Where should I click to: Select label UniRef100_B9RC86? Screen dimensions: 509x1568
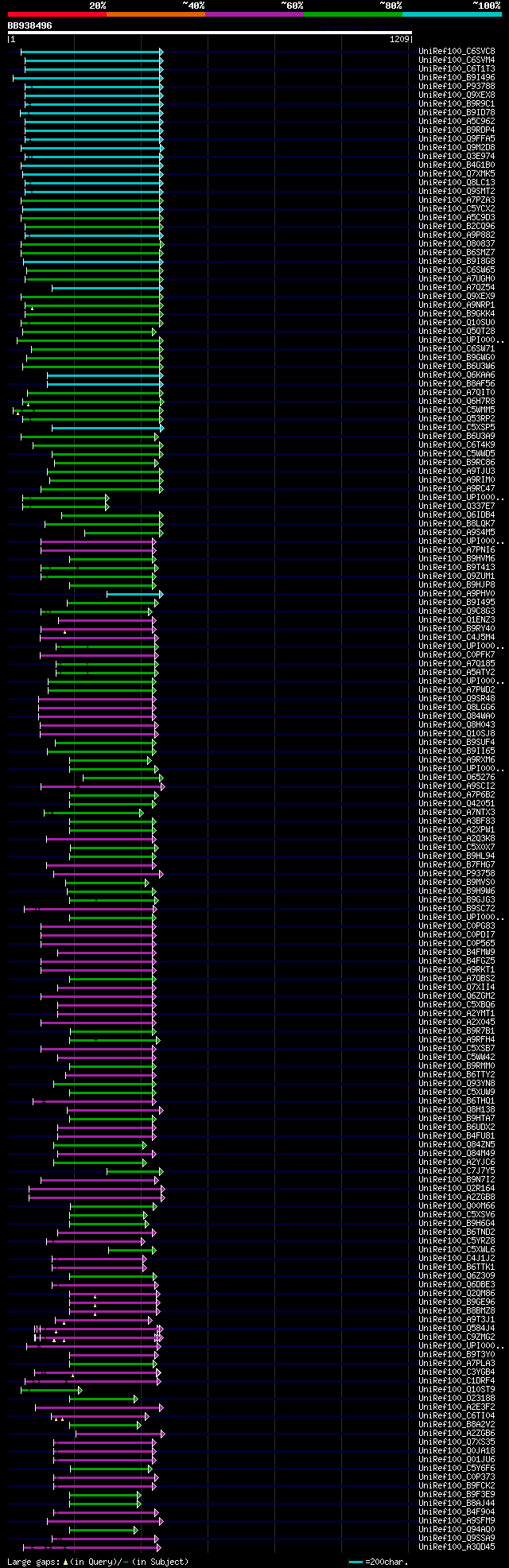(457, 462)
